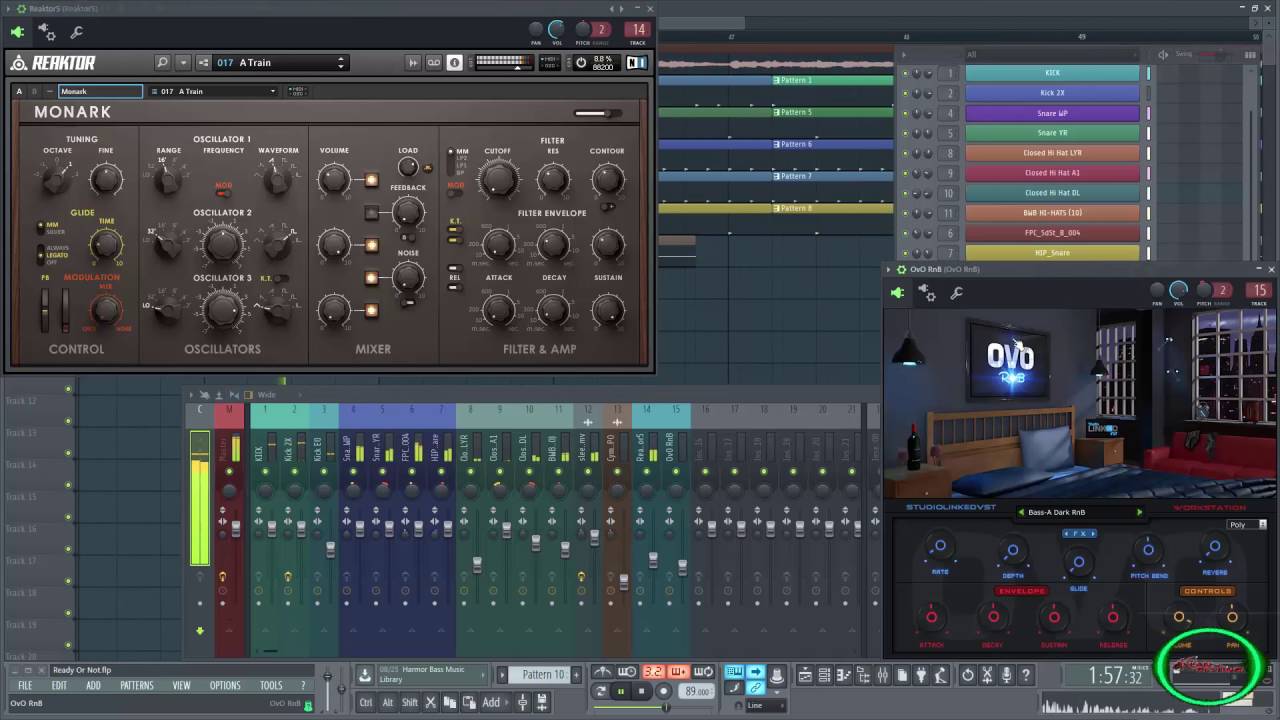Click the Shift modifier button

410,703
